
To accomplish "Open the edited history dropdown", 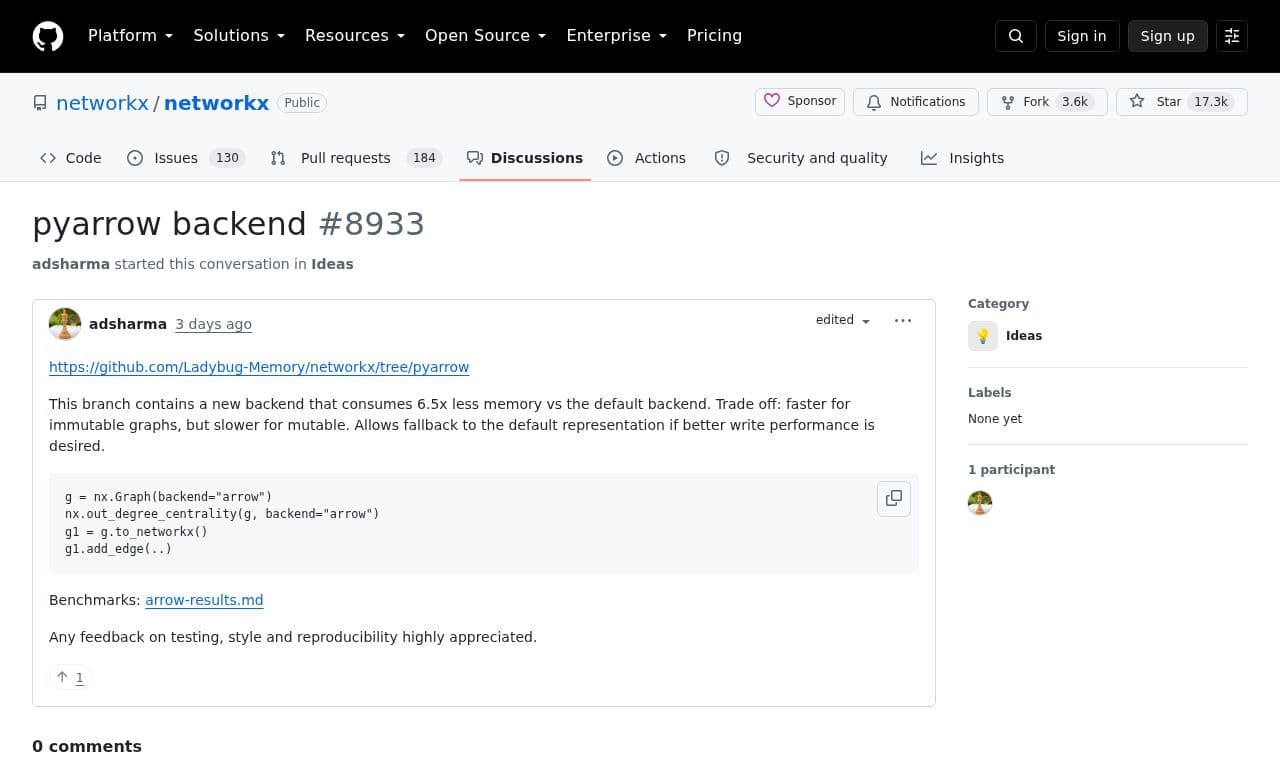I will coord(843,320).
